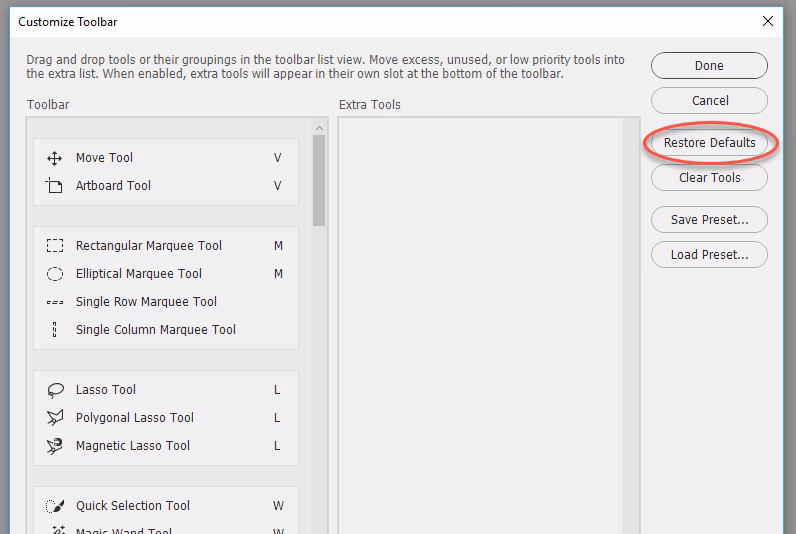Viewport: 796px width, 534px height.
Task: Choose the Polygonal Lasso Tool icon
Action: (x=55, y=418)
